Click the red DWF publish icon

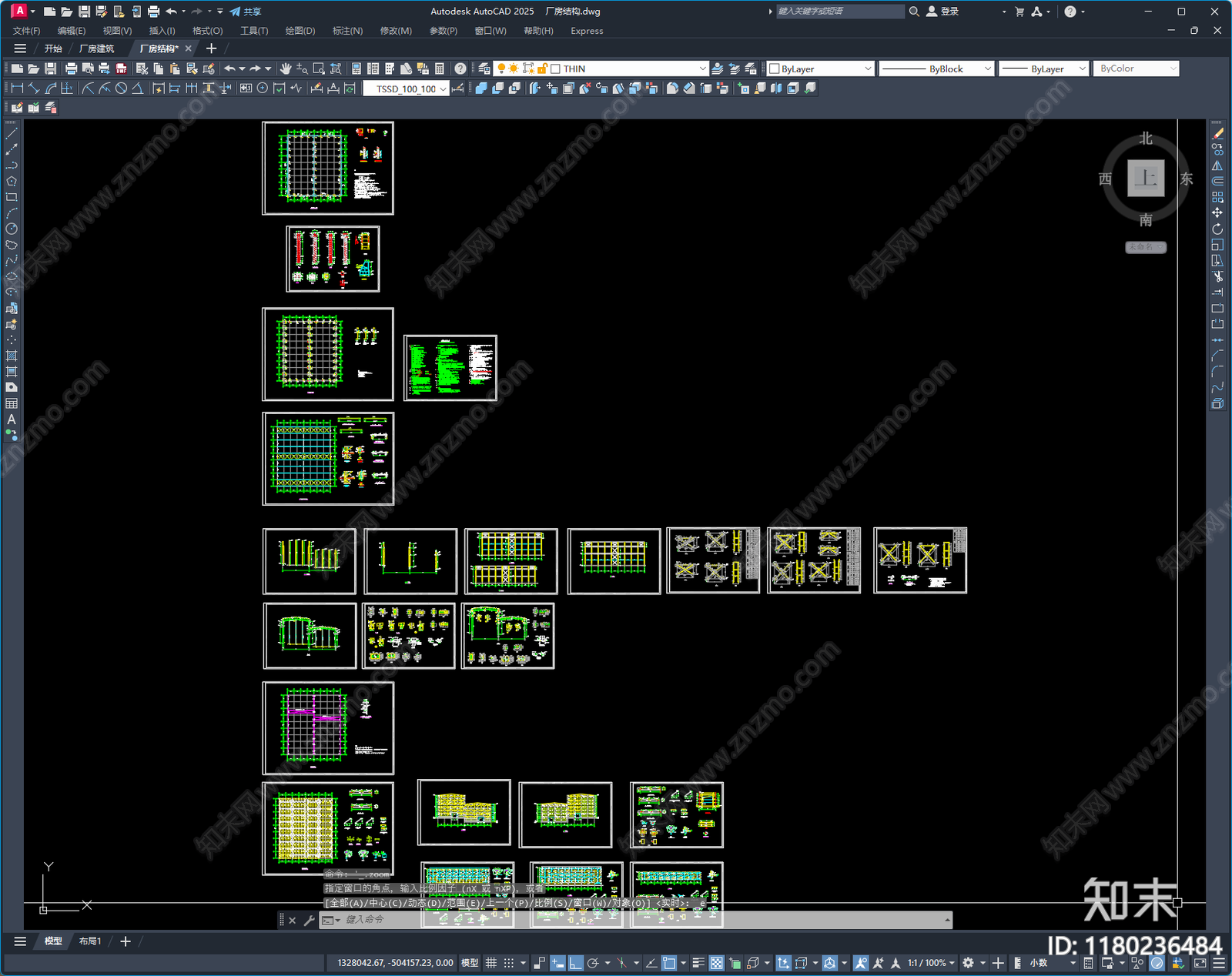coord(121,69)
